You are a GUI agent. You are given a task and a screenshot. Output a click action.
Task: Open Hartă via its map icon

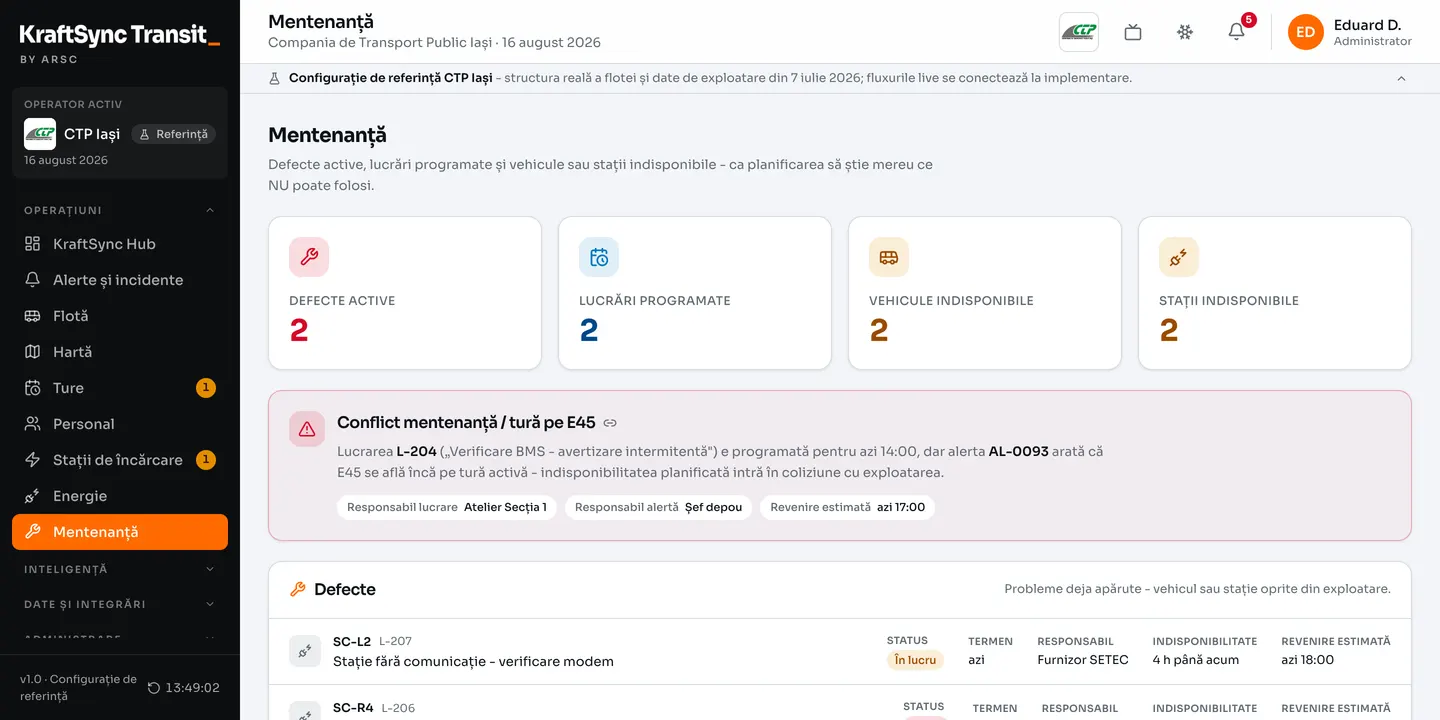tap(33, 352)
